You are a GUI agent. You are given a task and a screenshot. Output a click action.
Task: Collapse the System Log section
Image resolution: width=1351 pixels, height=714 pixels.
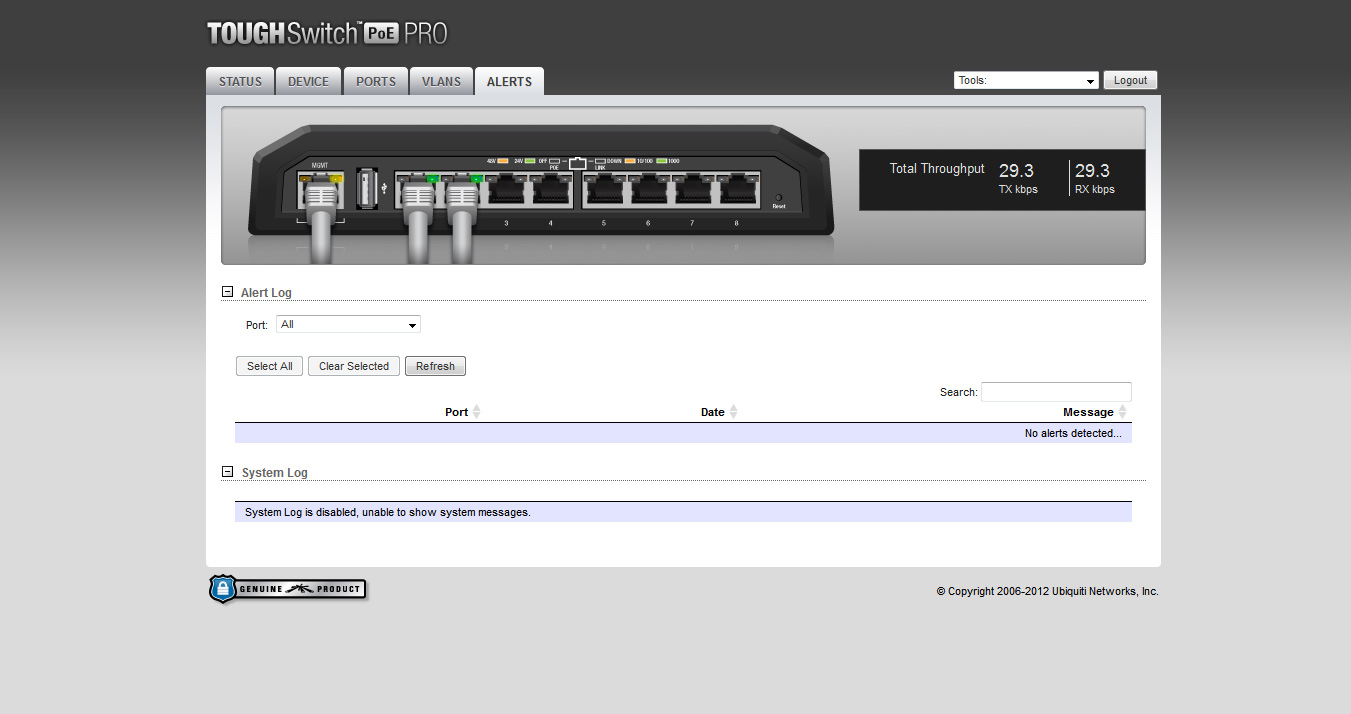(228, 472)
